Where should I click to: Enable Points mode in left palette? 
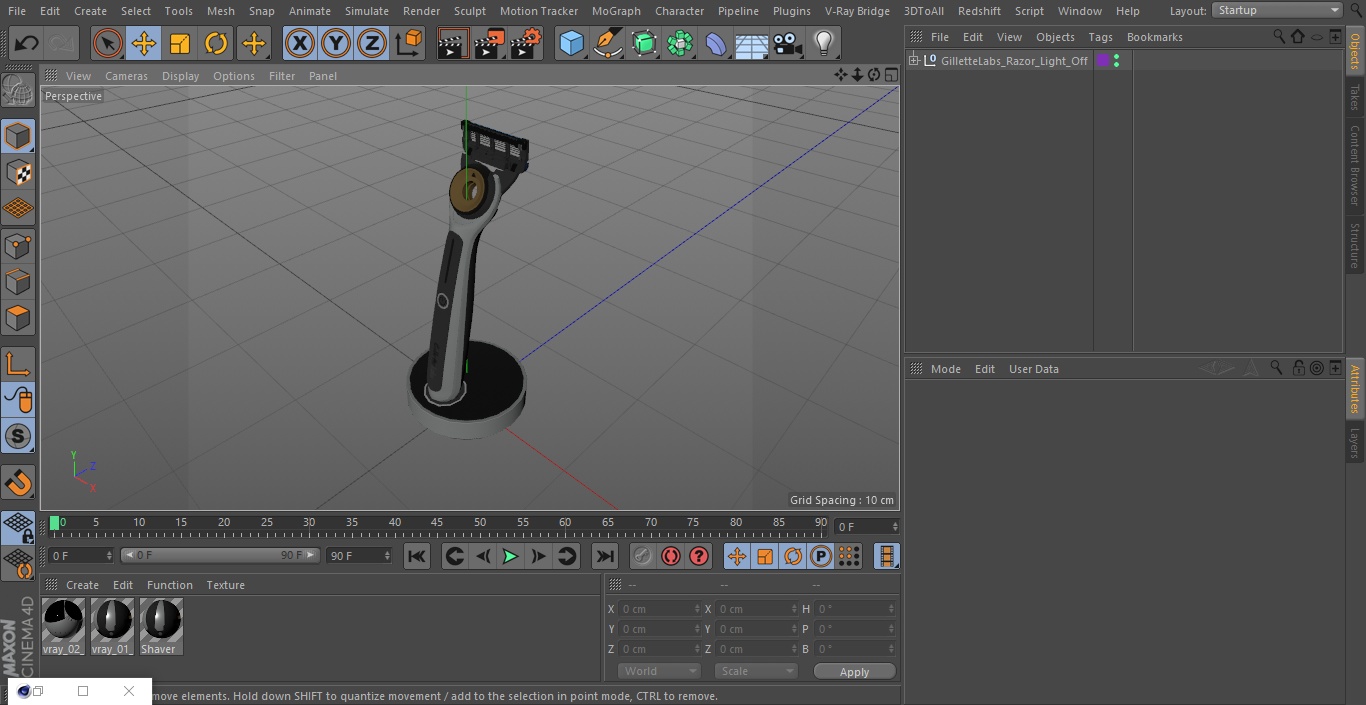[x=18, y=245]
